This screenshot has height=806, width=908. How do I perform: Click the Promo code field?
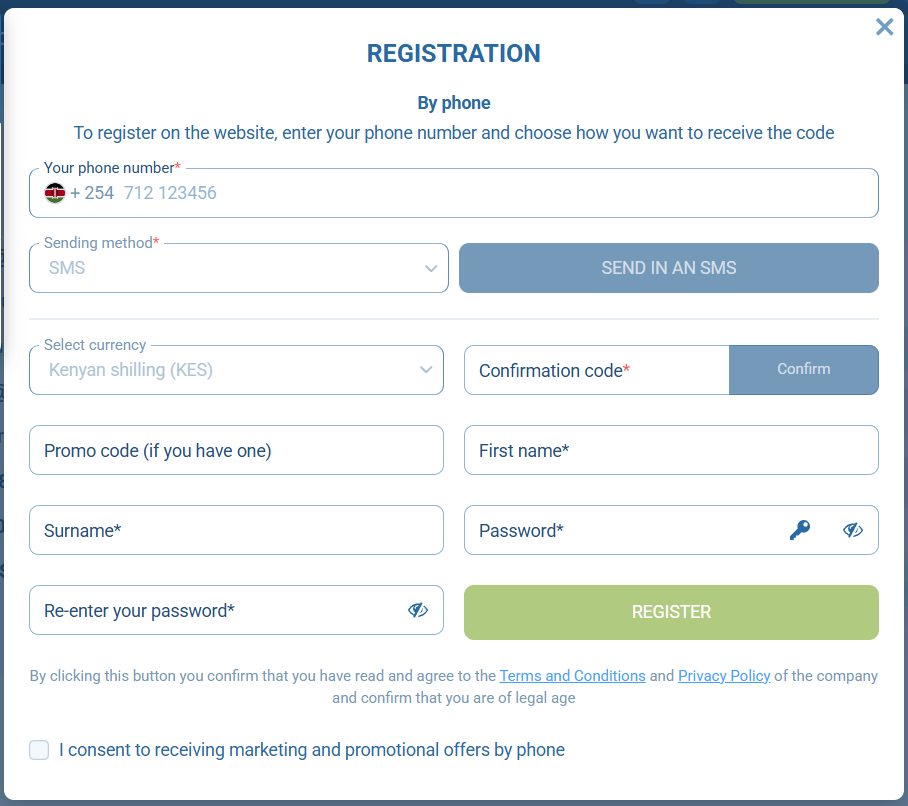click(x=236, y=450)
